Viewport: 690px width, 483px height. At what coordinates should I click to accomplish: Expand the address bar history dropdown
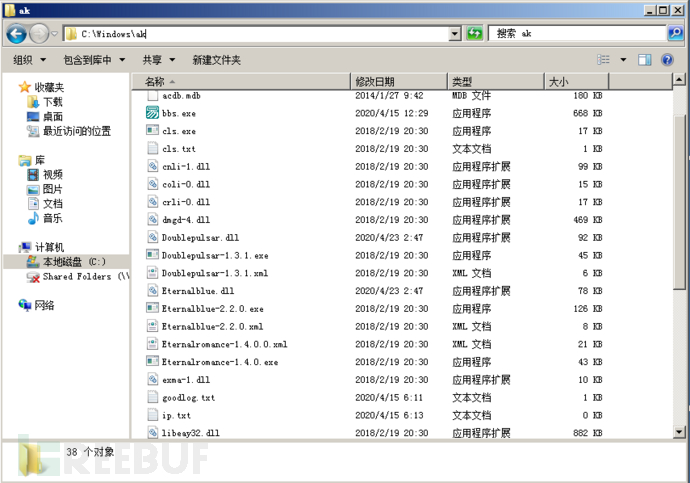point(455,34)
